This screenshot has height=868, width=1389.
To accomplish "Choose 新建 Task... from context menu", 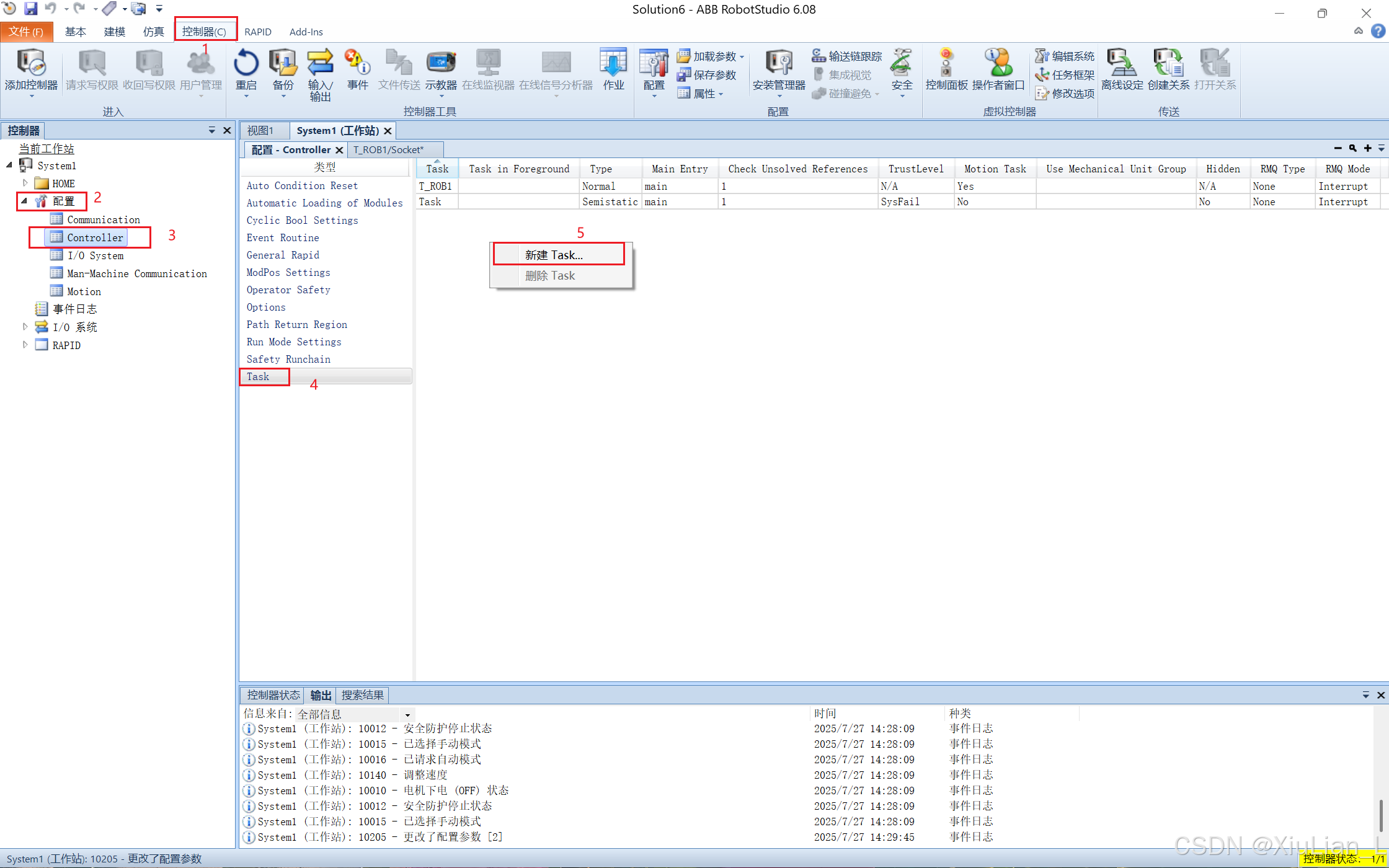I will click(559, 255).
